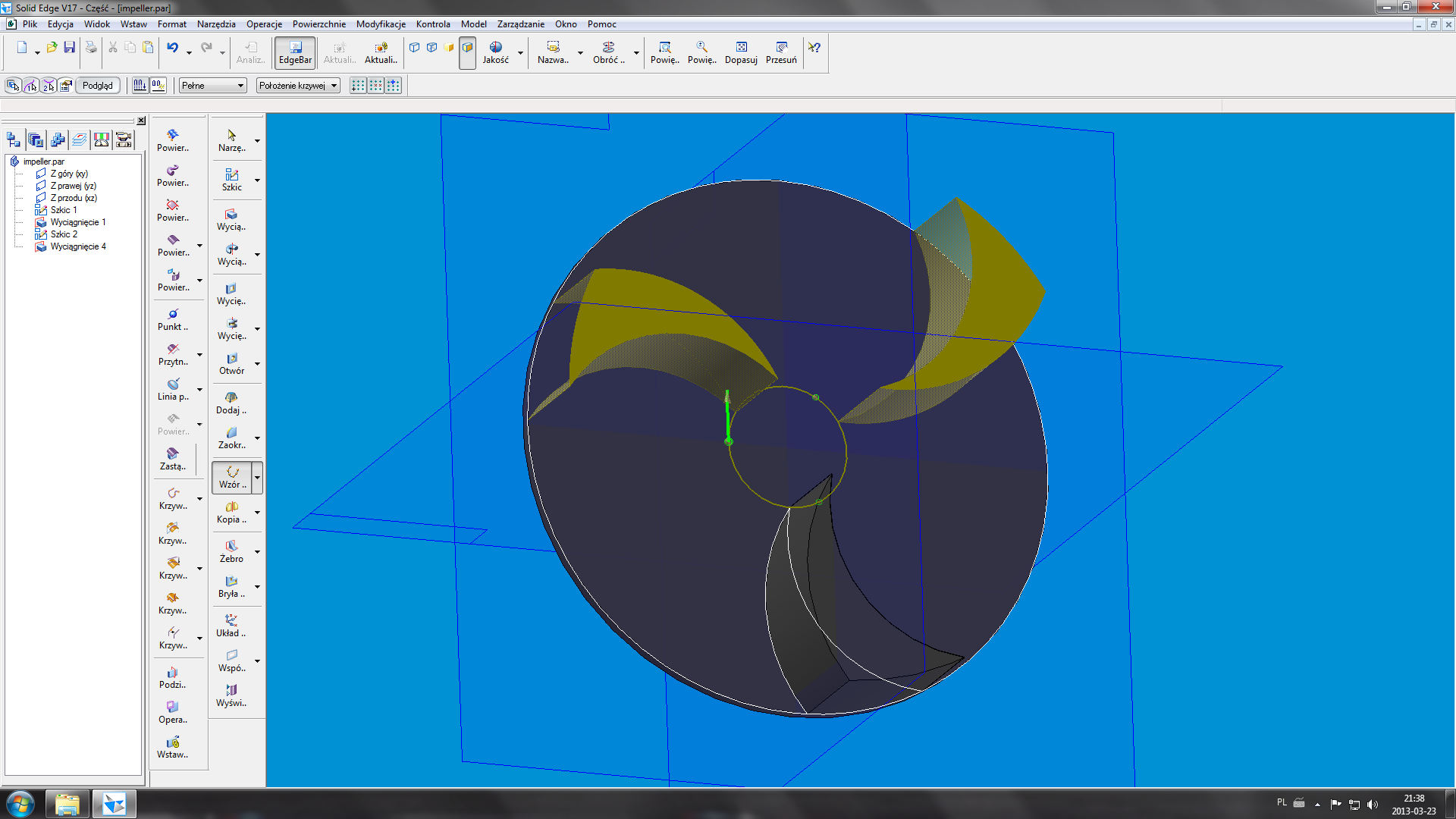Click the Podgląd preview button
Image resolution: width=1456 pixels, height=819 pixels.
(98, 86)
